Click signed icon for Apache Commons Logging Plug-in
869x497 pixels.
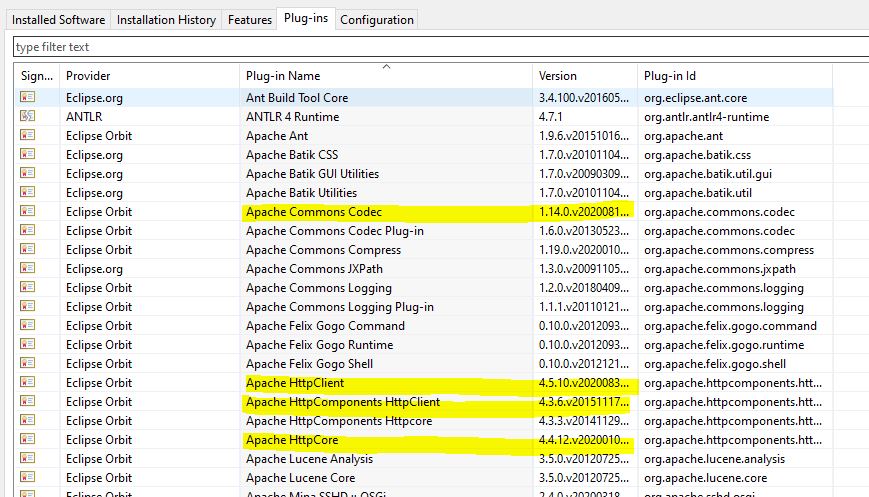pos(28,305)
